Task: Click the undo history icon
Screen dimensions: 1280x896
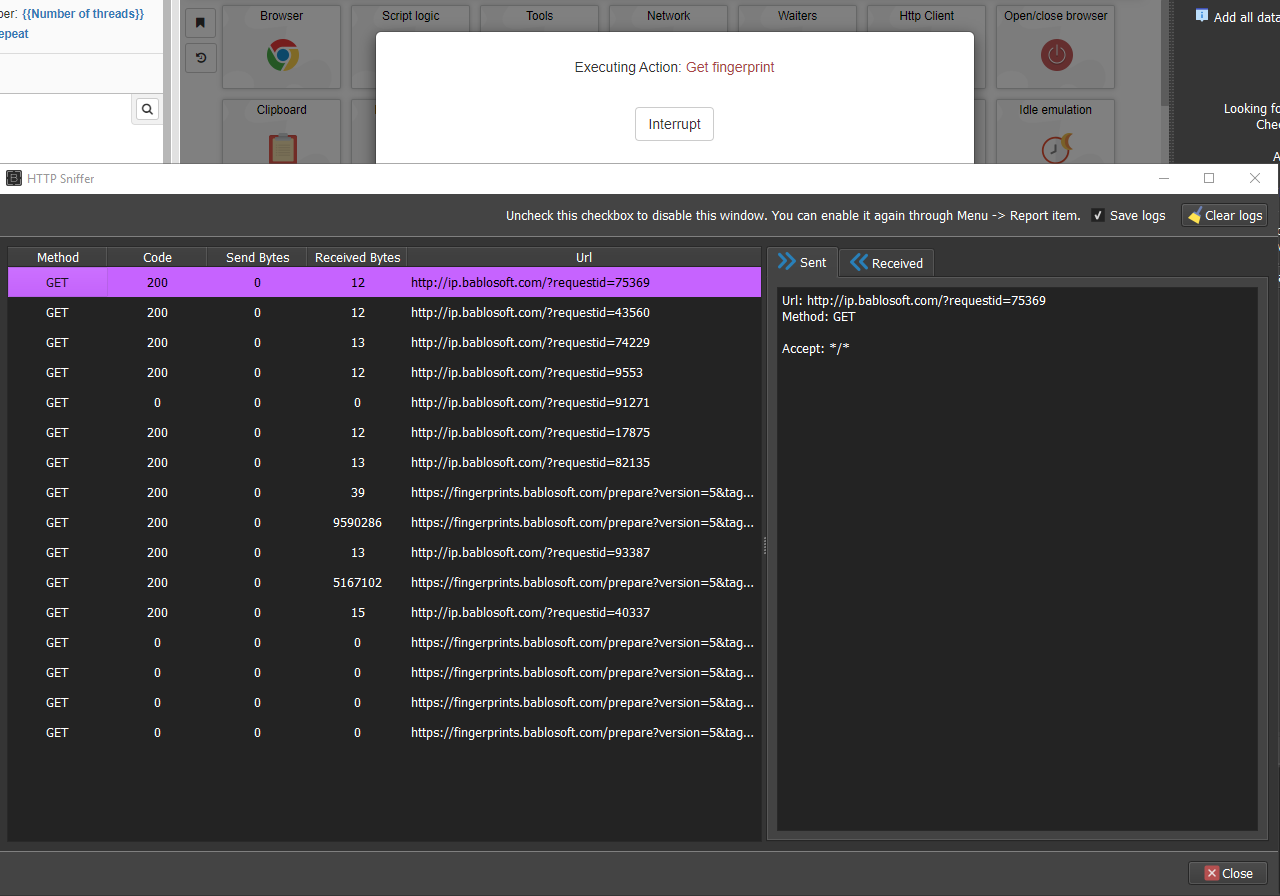Action: 200,58
